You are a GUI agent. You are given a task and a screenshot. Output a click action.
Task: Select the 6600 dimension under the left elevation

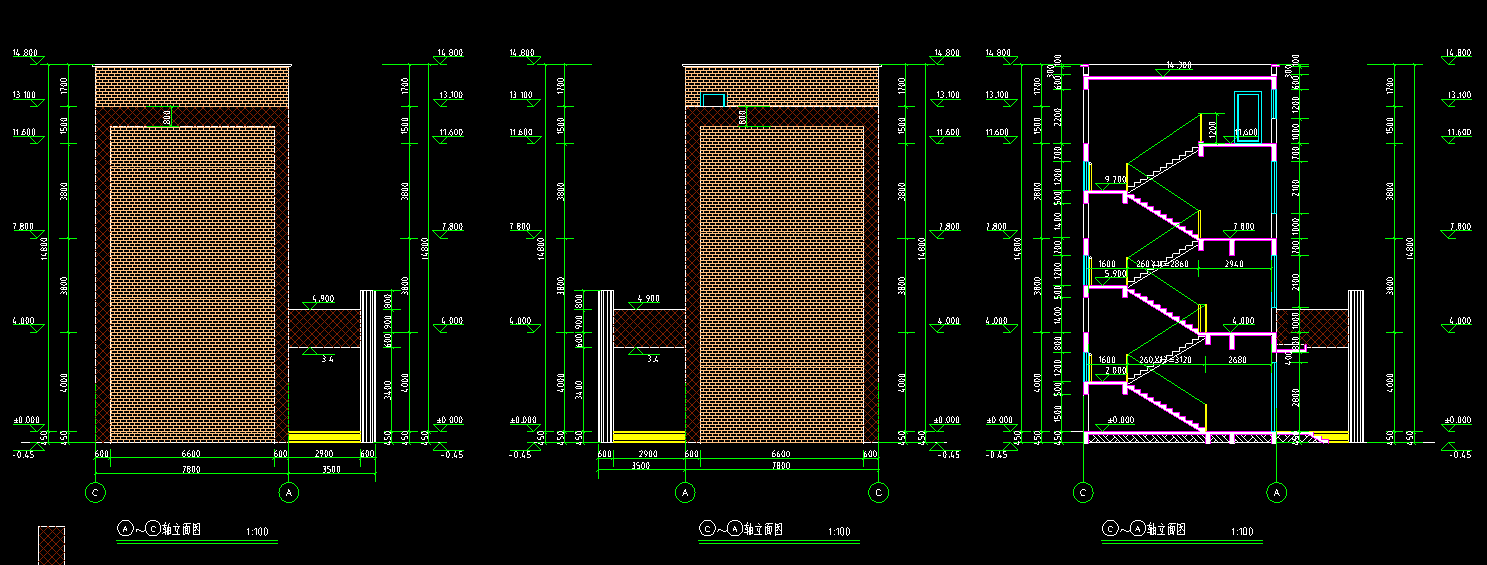tap(190, 454)
